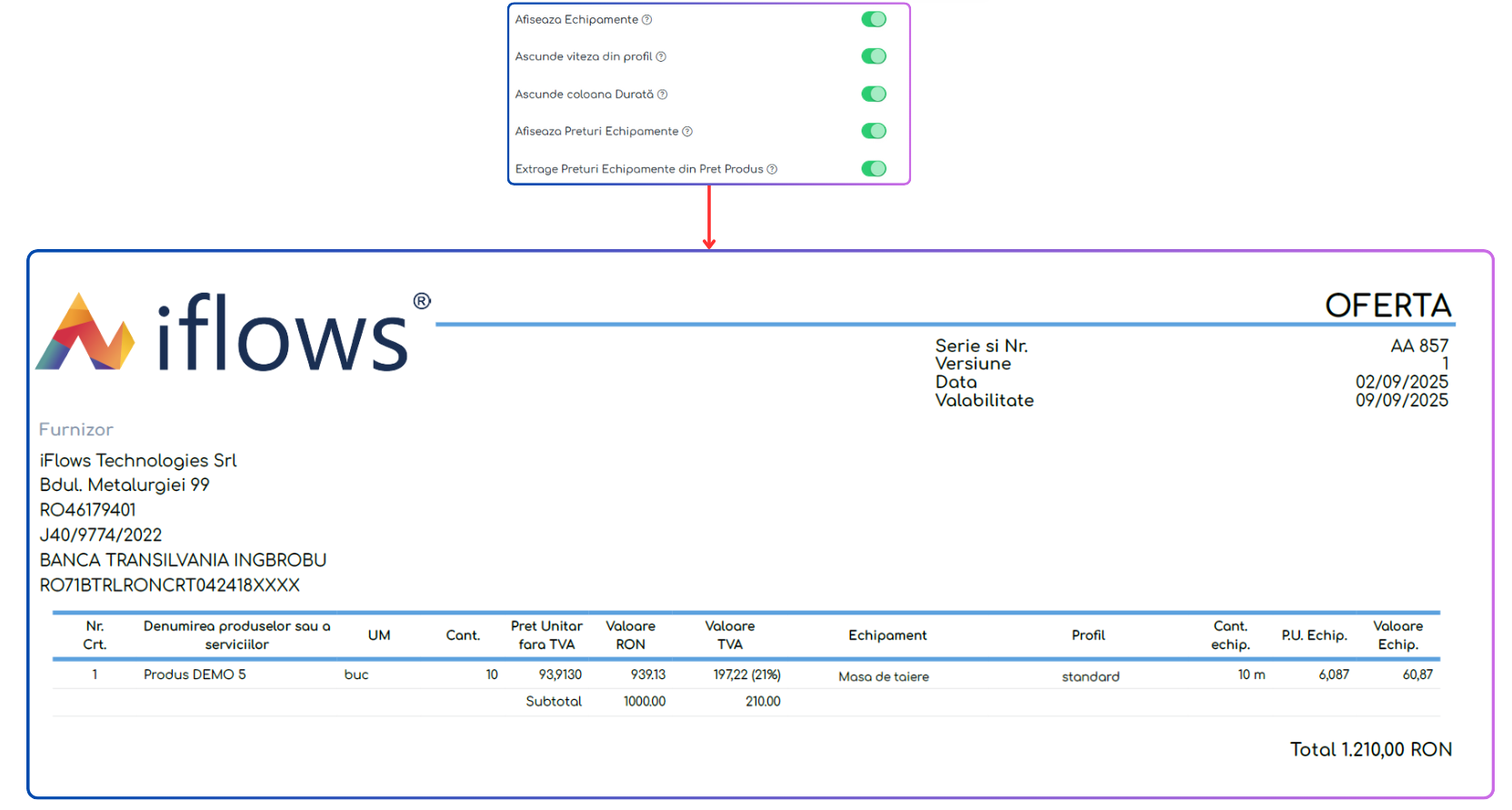Select registration number J40/9774/2022

101,535
